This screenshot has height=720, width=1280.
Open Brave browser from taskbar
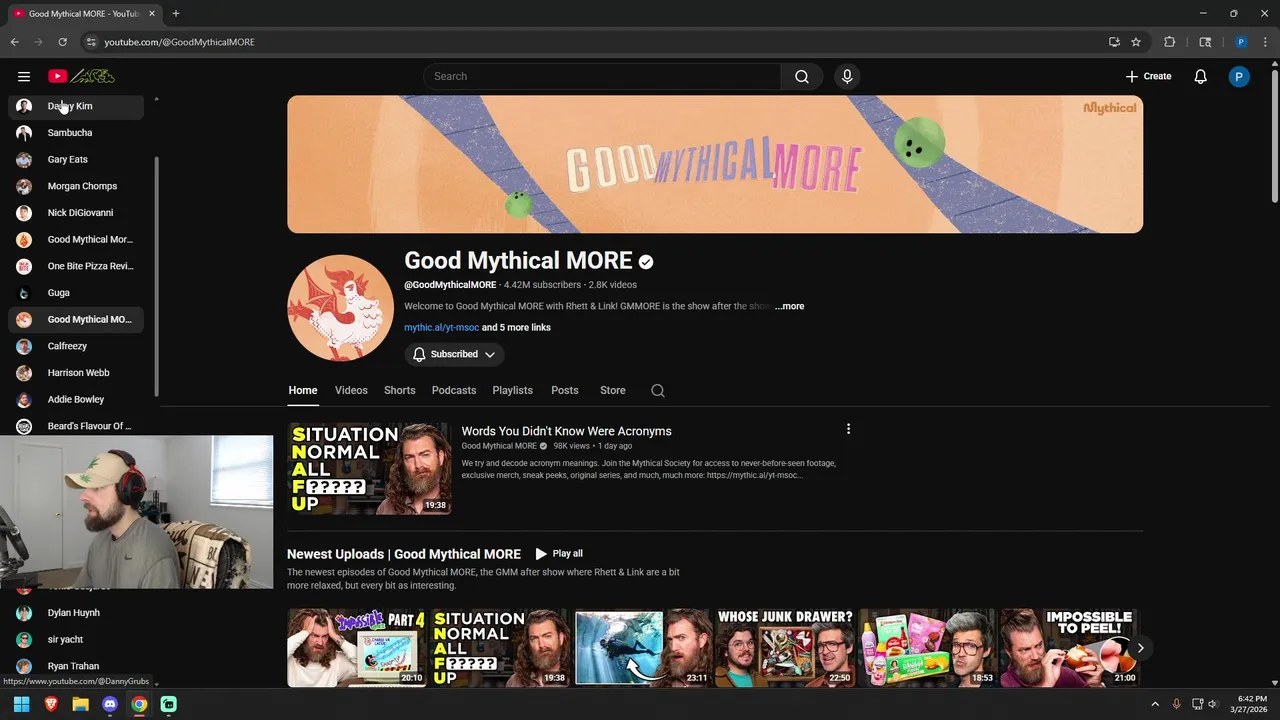coord(51,704)
